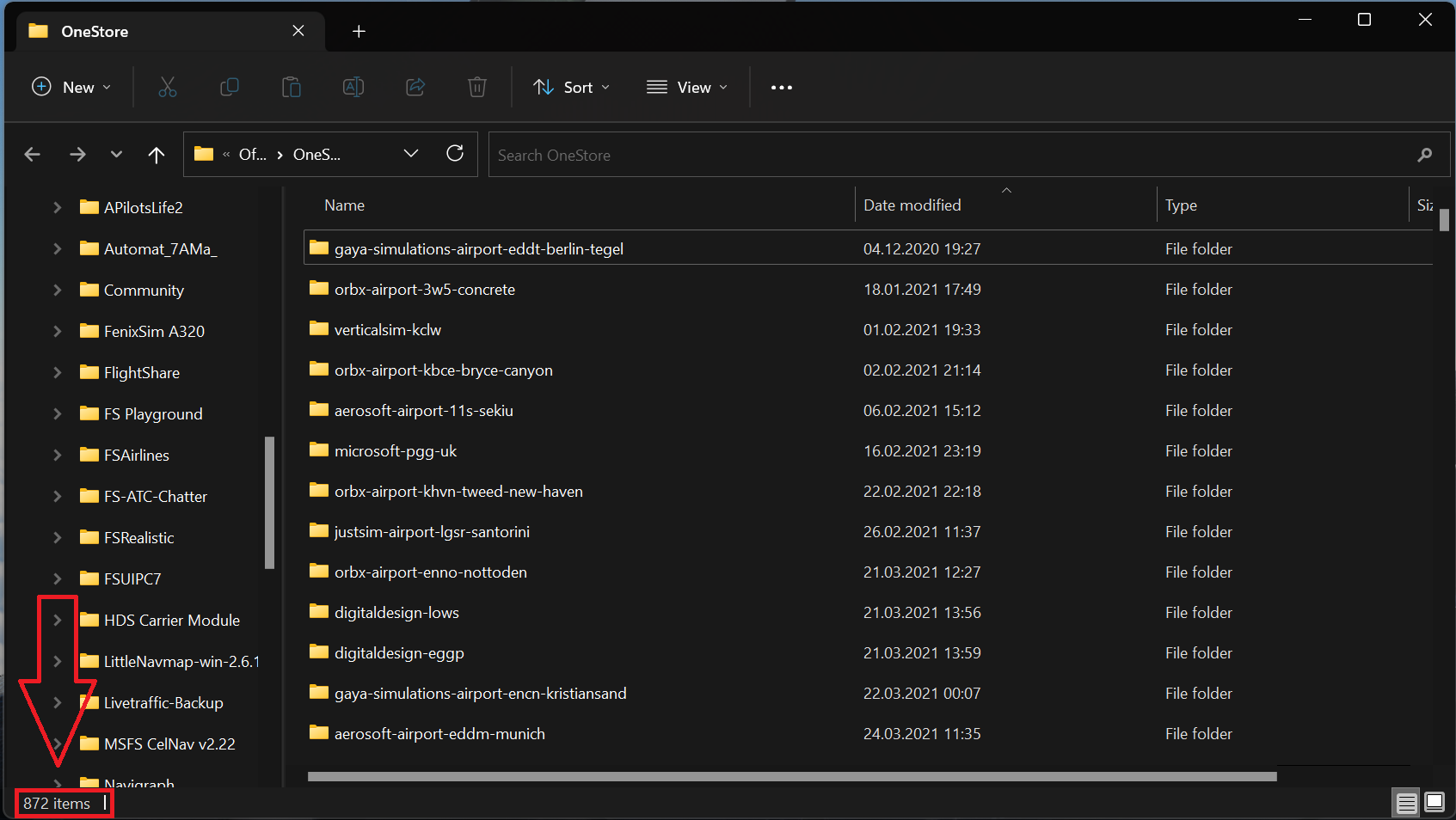Click the Copy icon in toolbar
1456x820 pixels.
[230, 87]
